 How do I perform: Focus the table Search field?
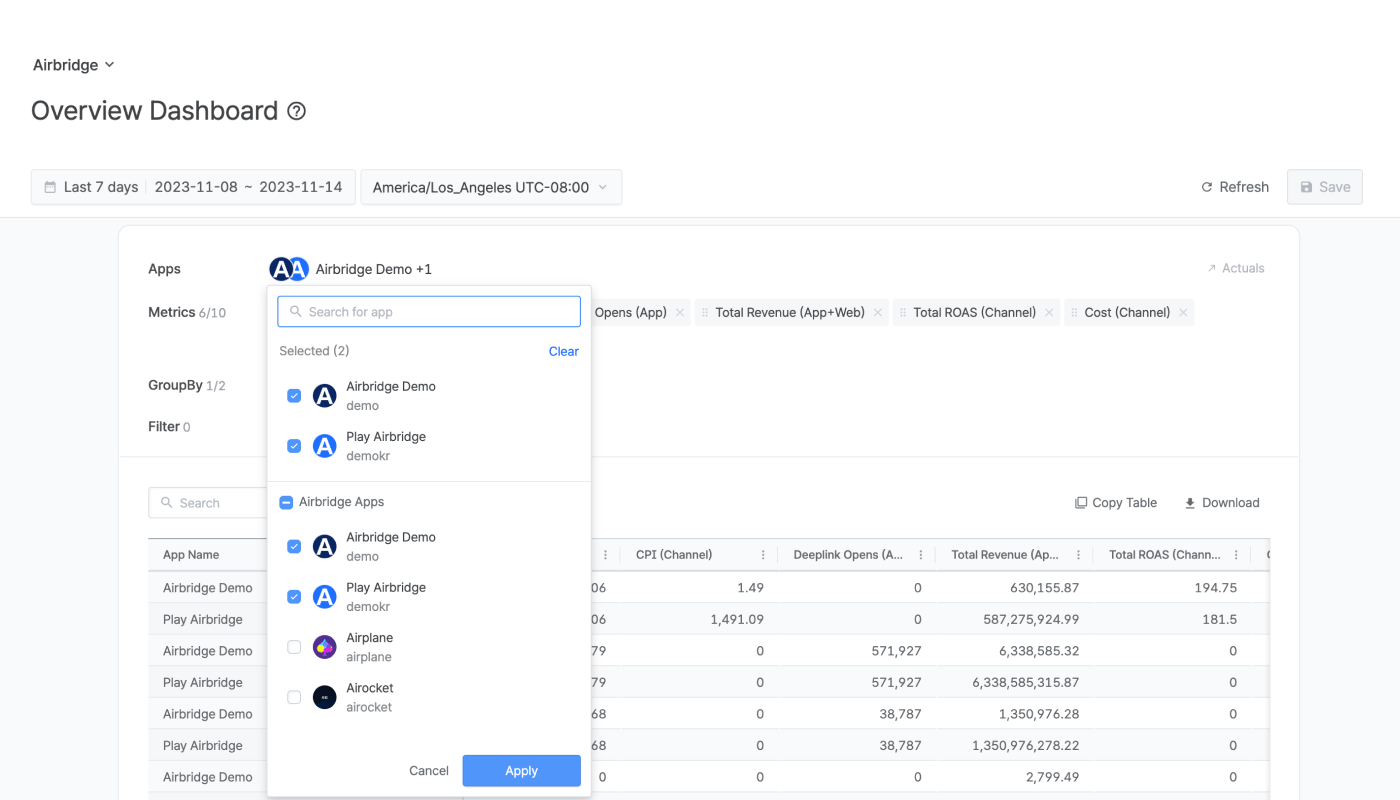(208, 503)
